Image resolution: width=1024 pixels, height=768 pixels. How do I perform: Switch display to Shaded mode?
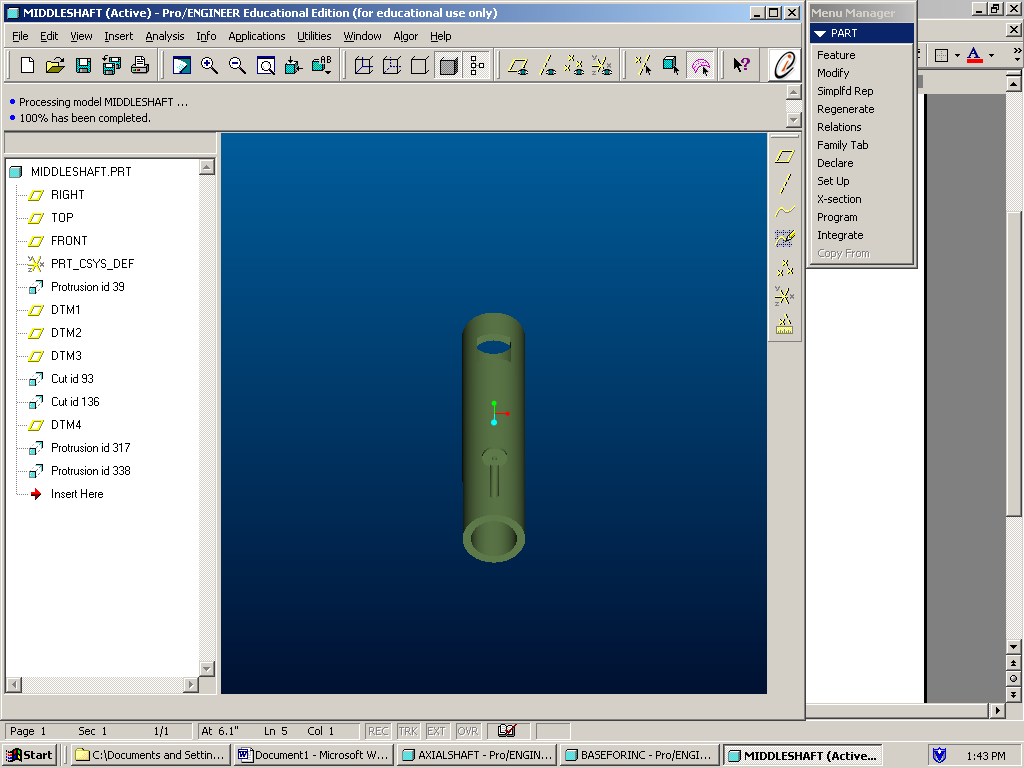point(448,65)
